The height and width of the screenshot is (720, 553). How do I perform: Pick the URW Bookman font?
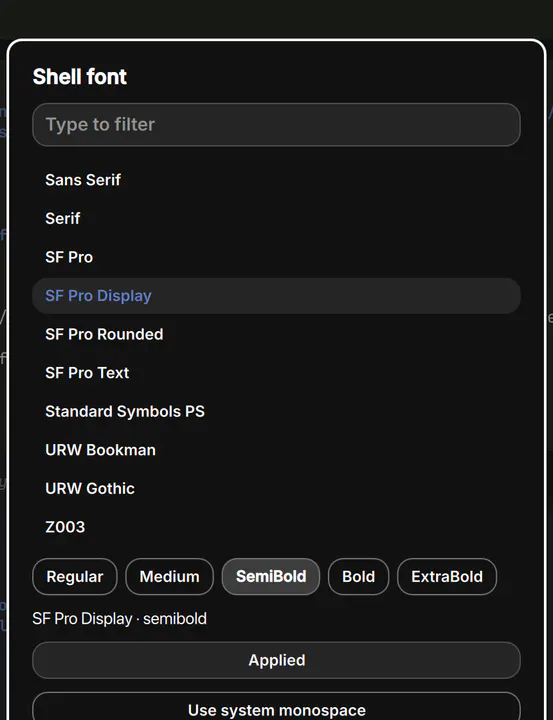[276, 450]
